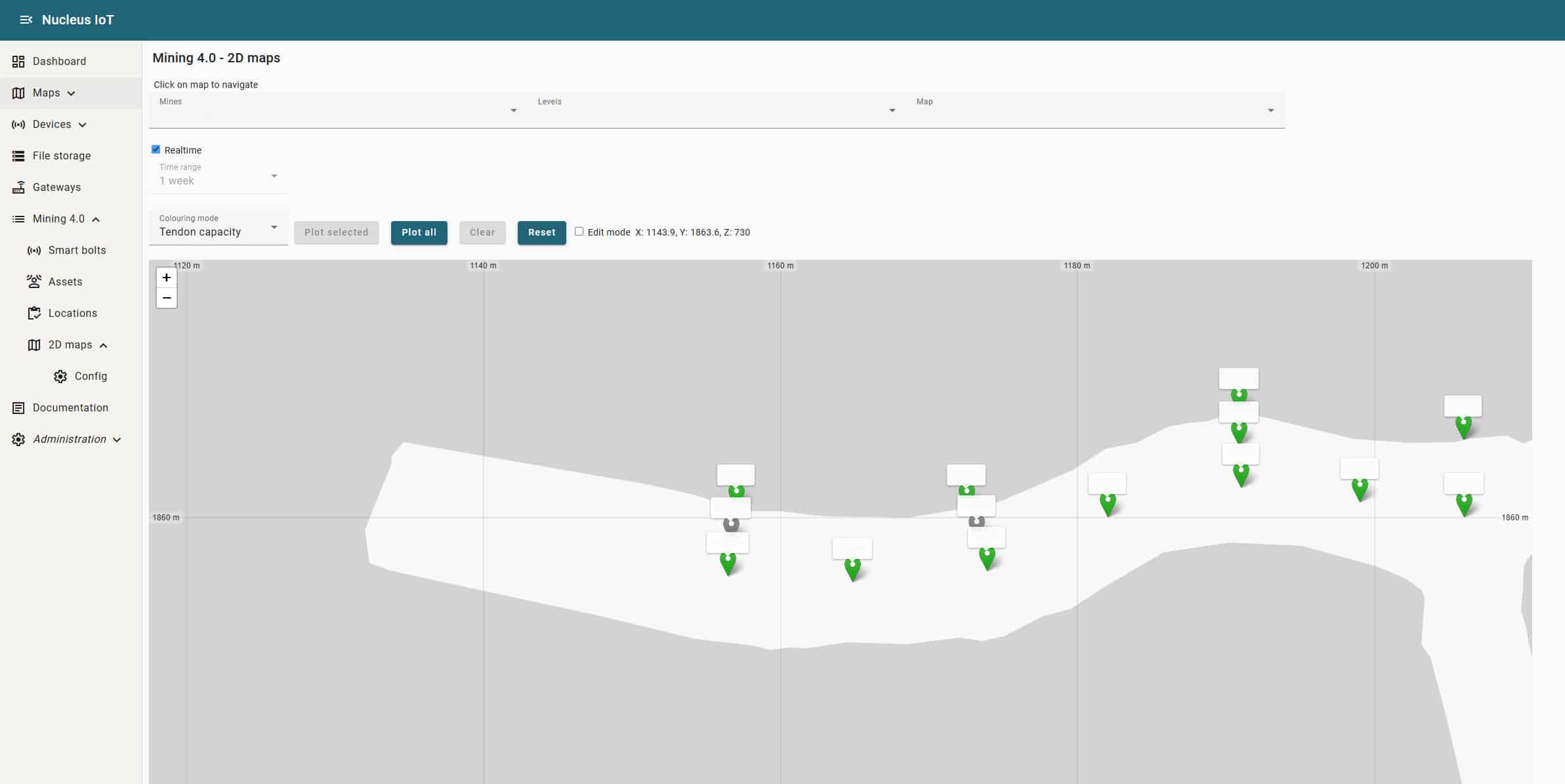The height and width of the screenshot is (784, 1565).
Task: Open the Dashboard grid icon
Action: point(18,61)
